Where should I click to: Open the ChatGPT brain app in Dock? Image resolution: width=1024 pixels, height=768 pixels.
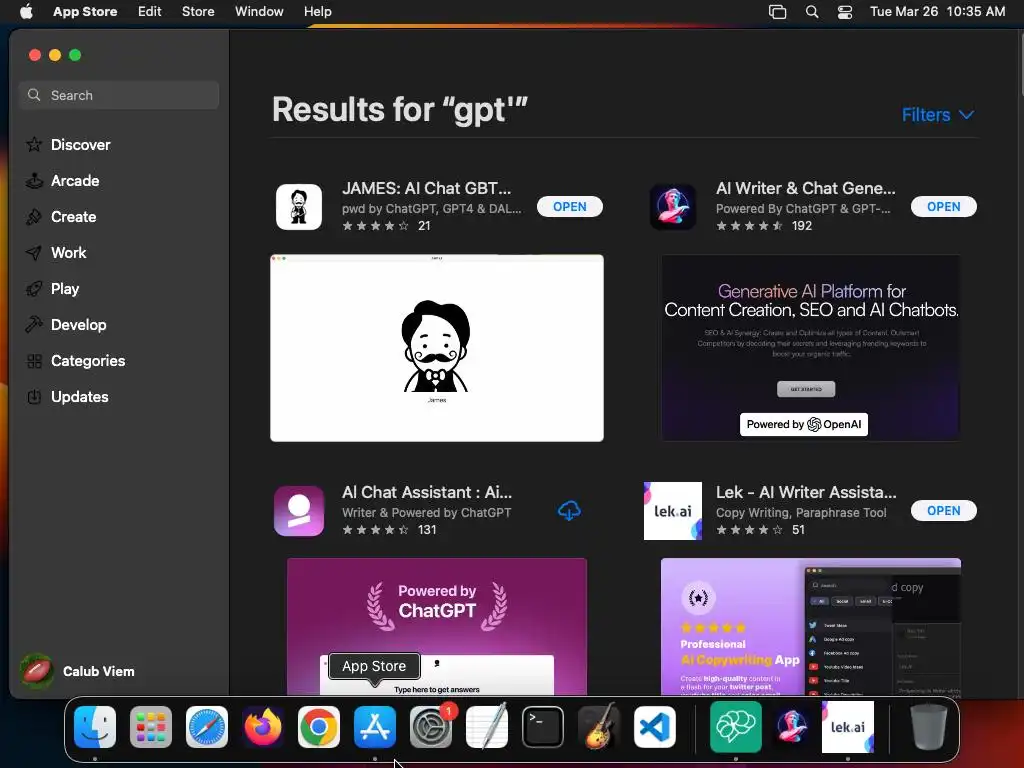[x=736, y=727]
